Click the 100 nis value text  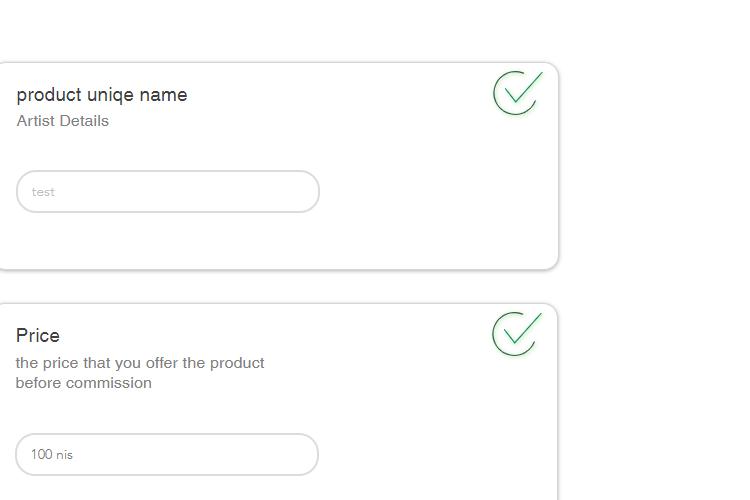click(52, 455)
